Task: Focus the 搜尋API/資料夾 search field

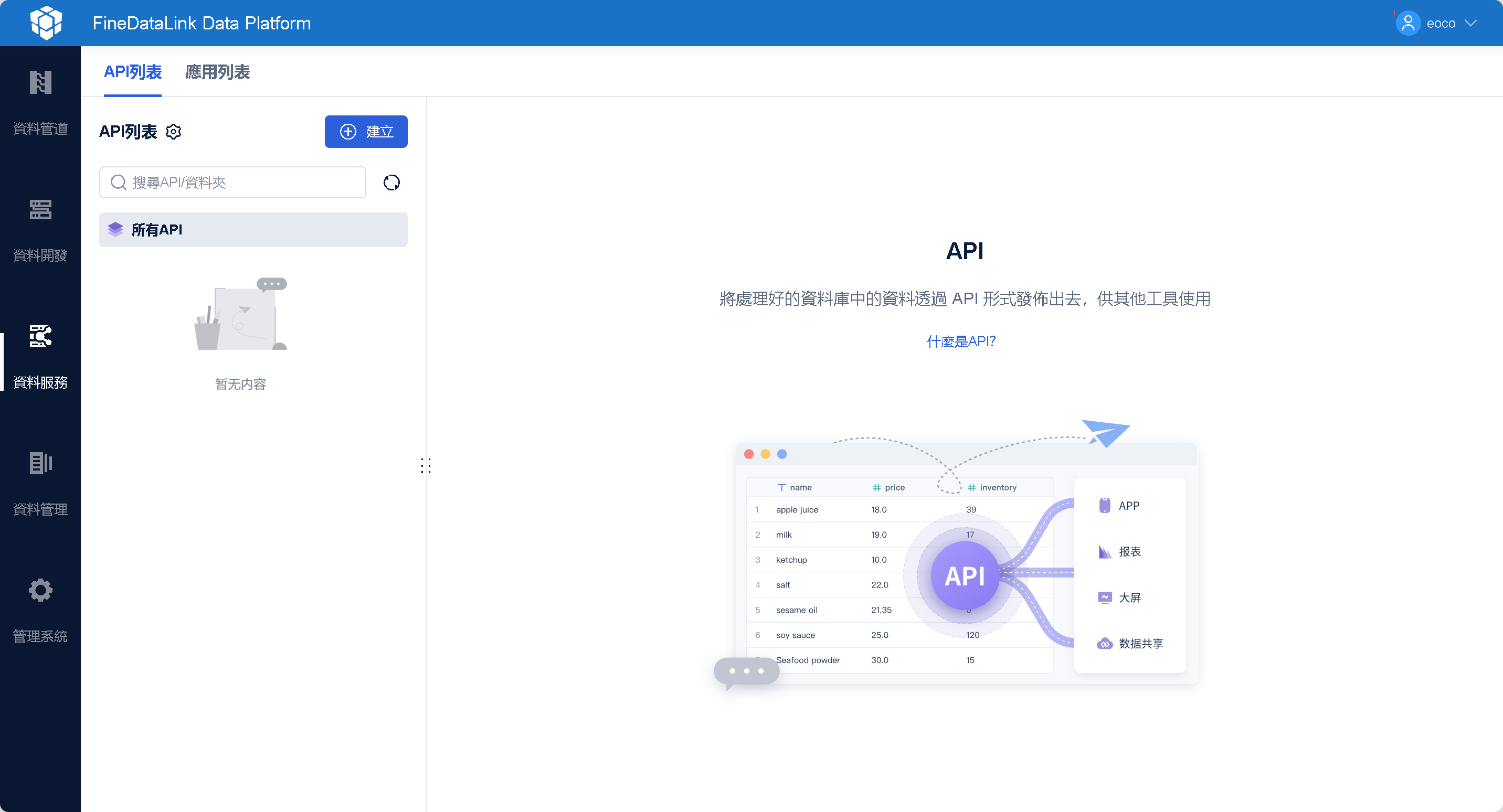Action: (x=245, y=183)
